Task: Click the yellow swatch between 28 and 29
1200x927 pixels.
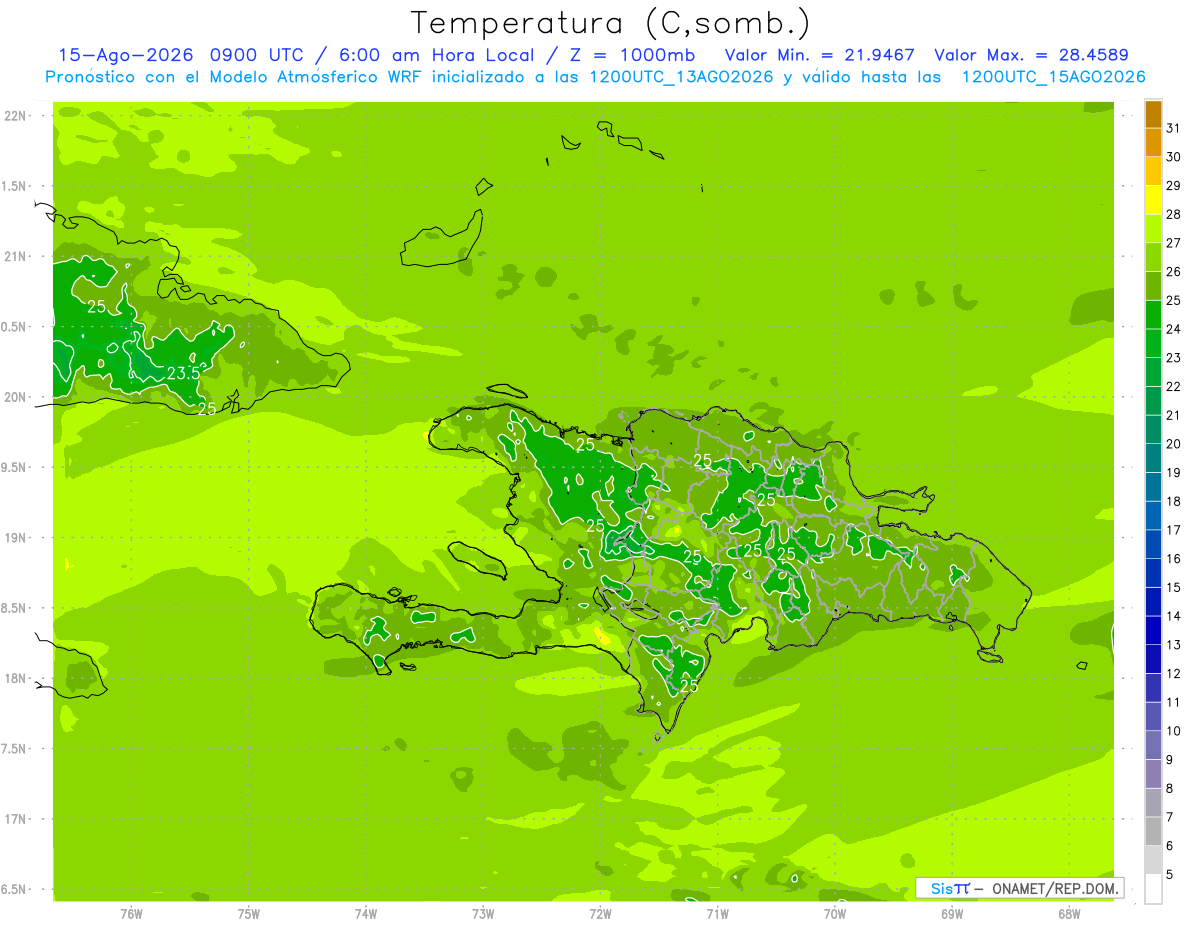Action: [1153, 200]
